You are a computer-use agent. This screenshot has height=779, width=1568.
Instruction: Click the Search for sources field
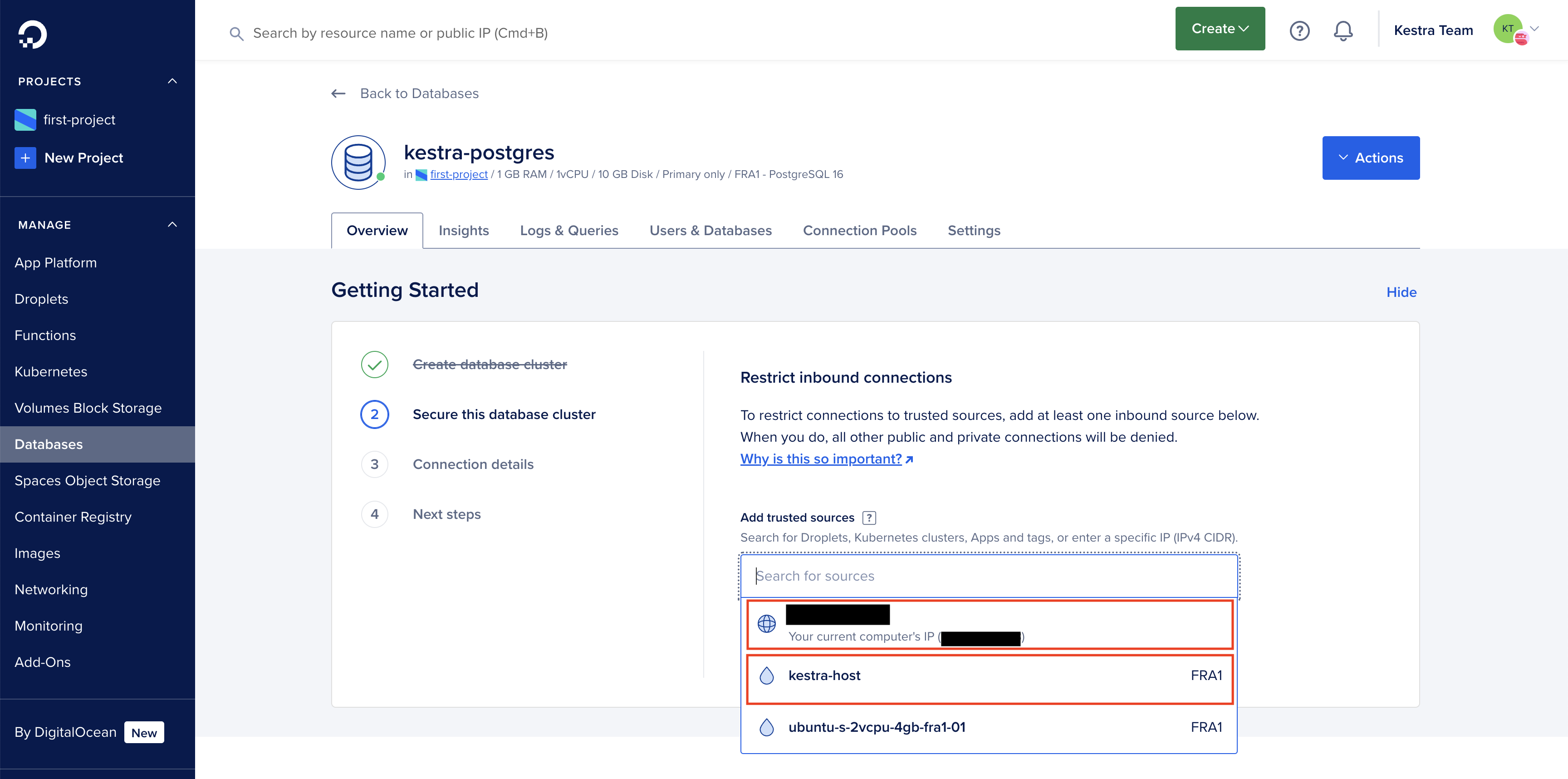(989, 576)
